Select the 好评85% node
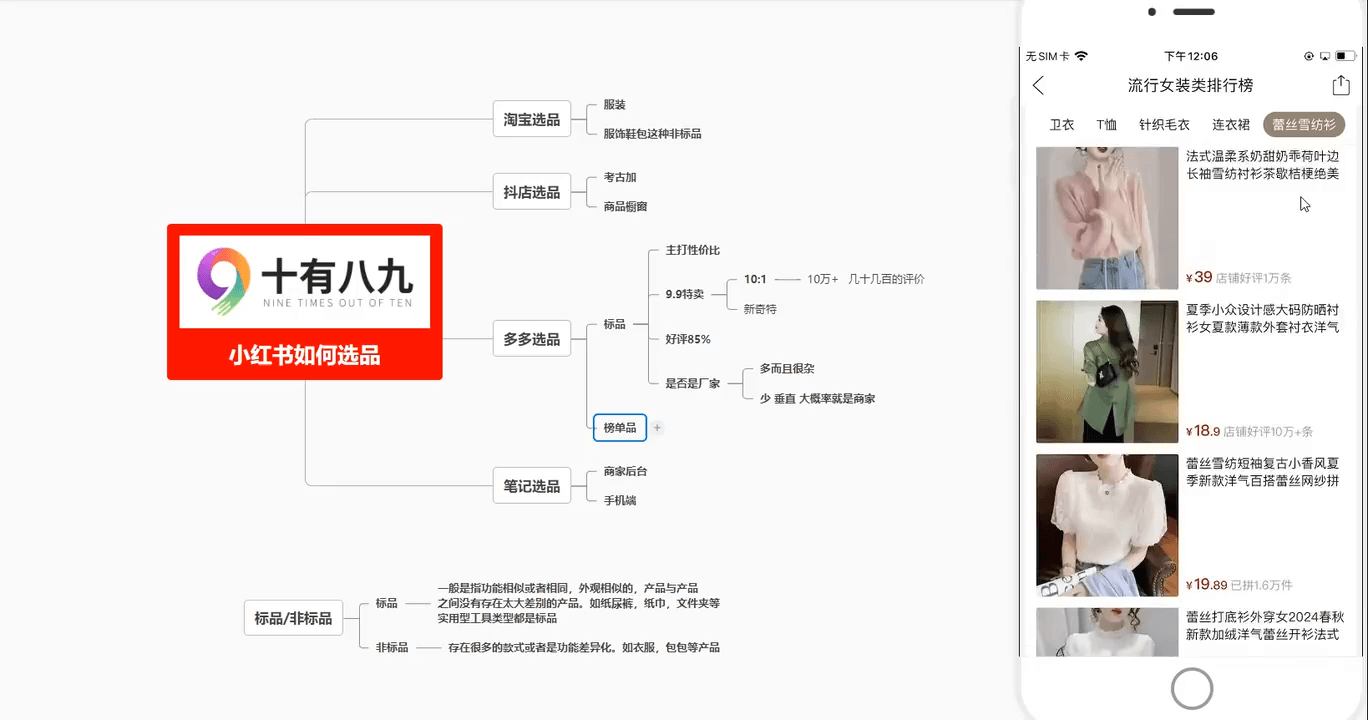 point(688,339)
